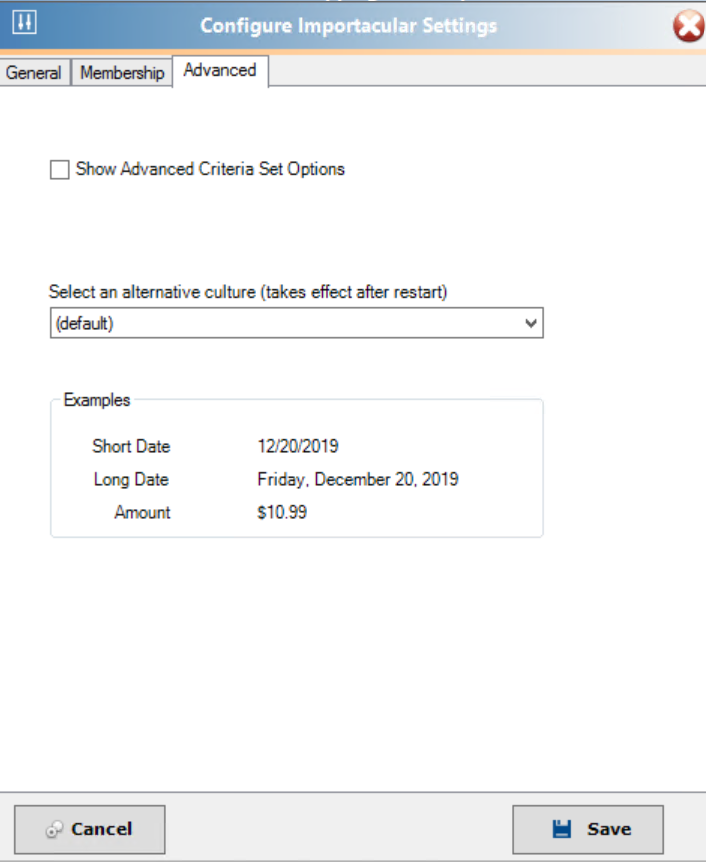Open the Membership tab
The height and width of the screenshot is (865, 706).
(122, 73)
